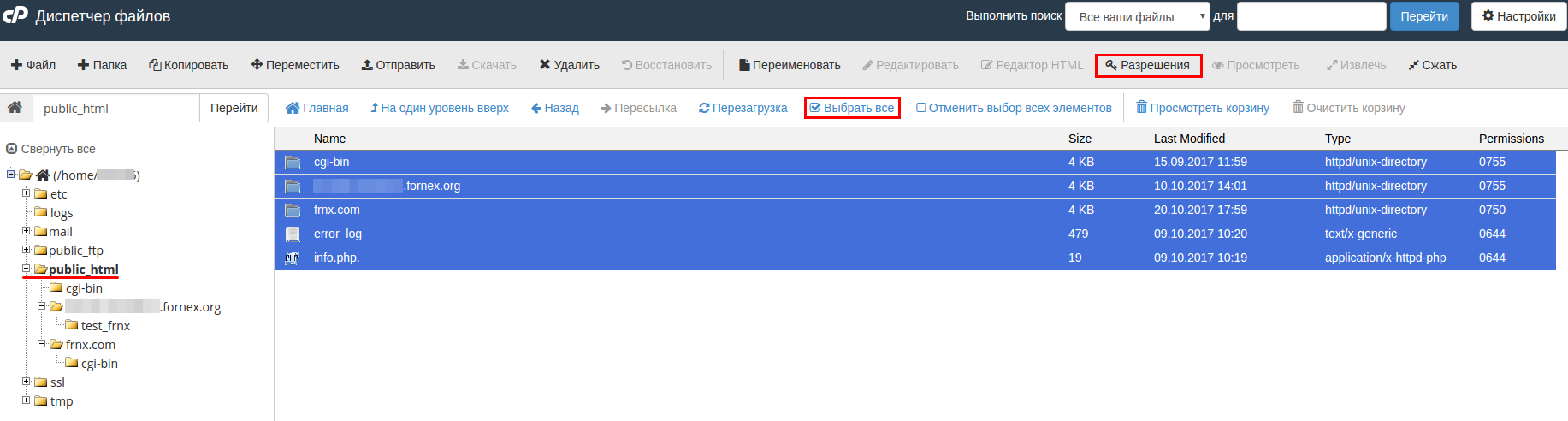Click Переместить to move files

(295, 65)
